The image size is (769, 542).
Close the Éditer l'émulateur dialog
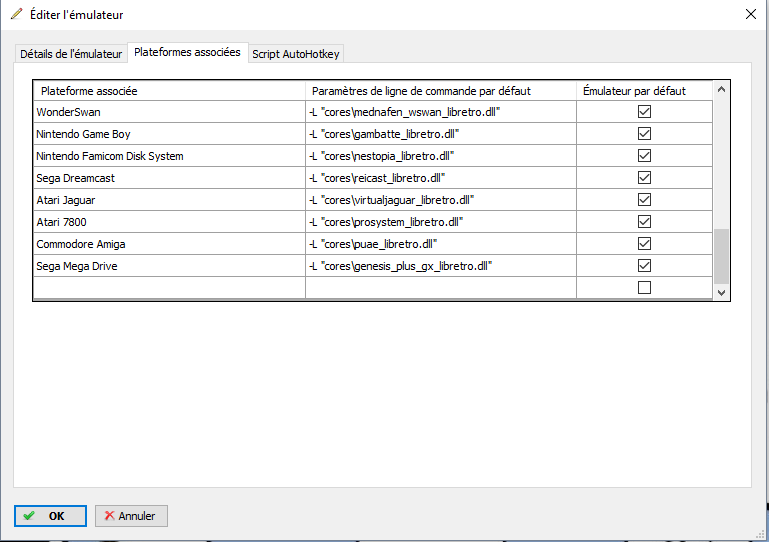click(x=750, y=14)
